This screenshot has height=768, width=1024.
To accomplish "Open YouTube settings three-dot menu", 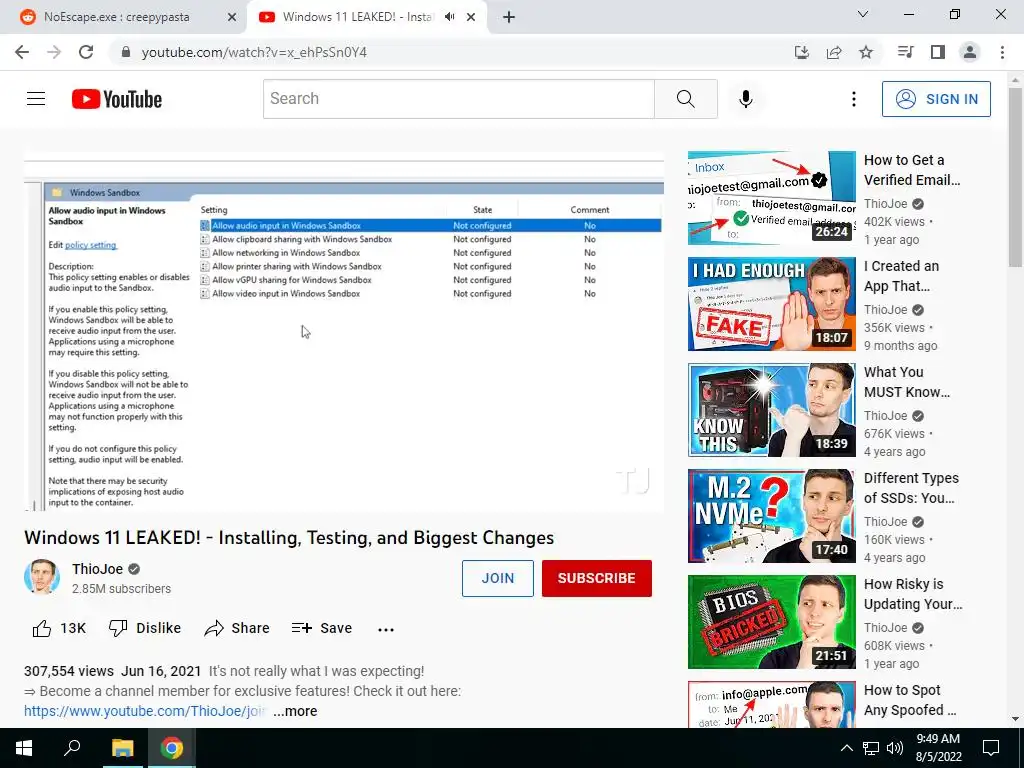I will tap(853, 99).
